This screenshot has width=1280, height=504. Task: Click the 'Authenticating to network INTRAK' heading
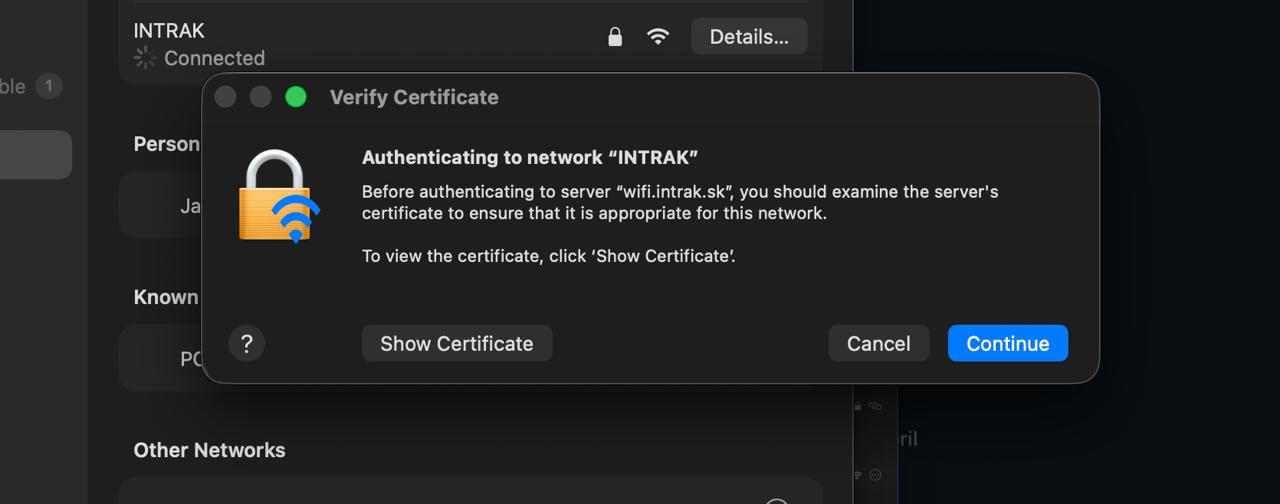pyautogui.click(x=530, y=157)
